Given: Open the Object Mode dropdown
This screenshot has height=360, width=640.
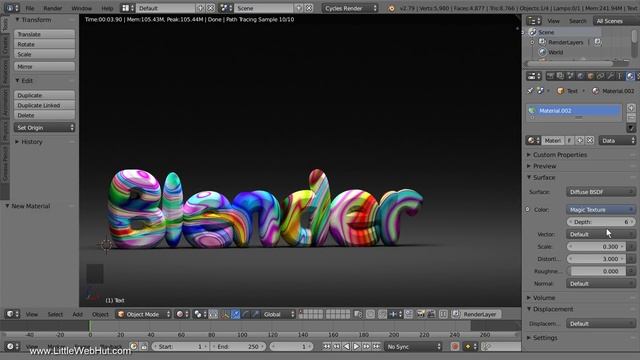Looking at the screenshot, I should click(143, 314).
